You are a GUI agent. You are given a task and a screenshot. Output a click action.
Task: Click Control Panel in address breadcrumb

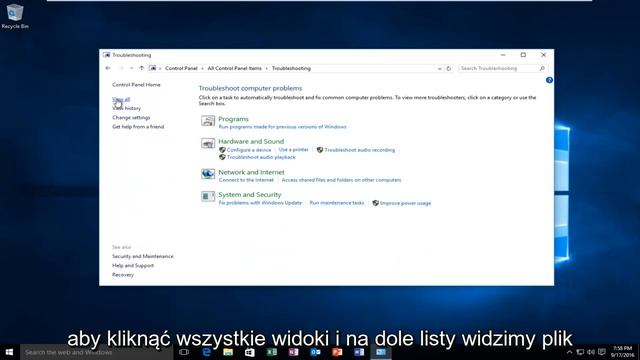point(181,69)
